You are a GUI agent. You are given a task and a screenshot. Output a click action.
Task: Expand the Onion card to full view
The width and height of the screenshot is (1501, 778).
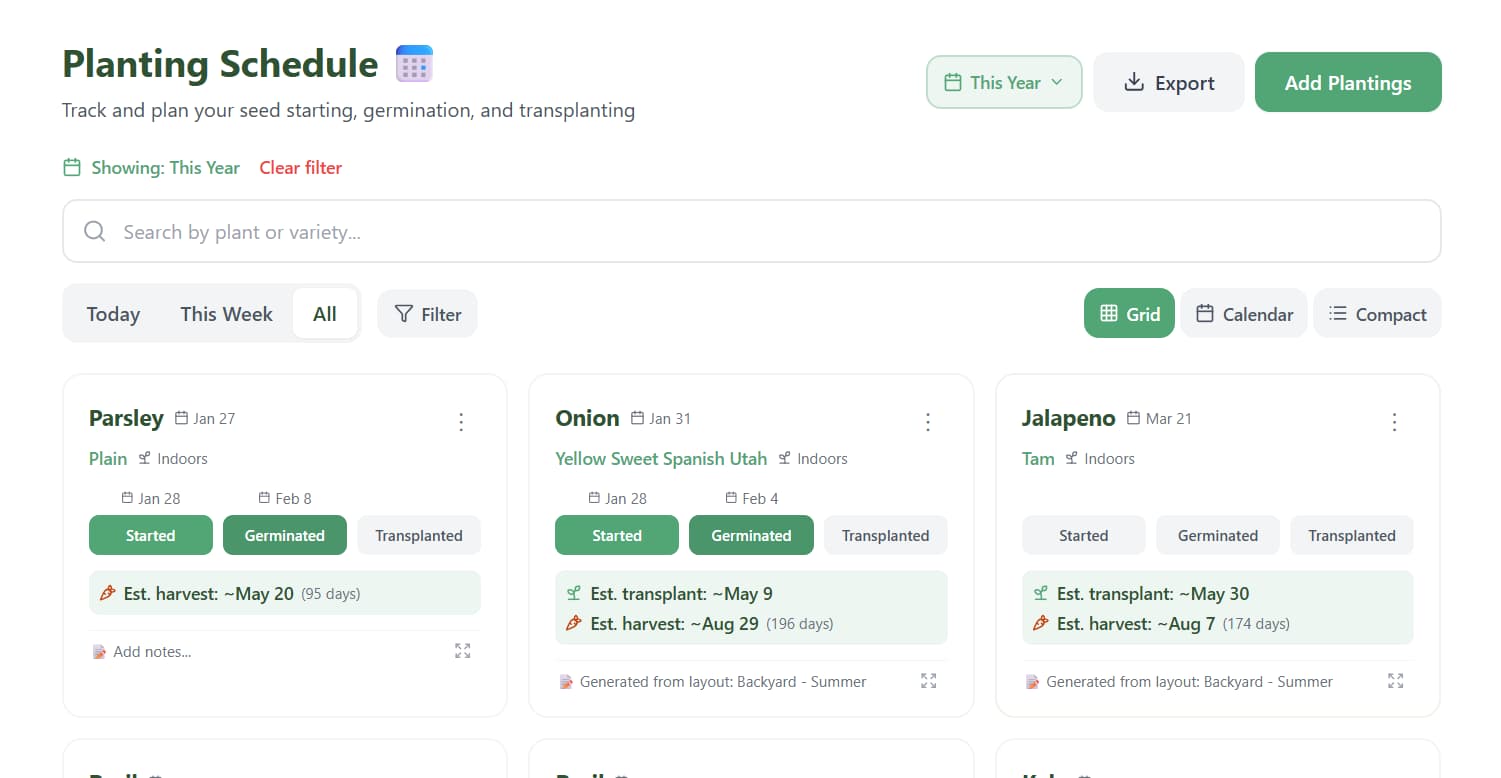point(928,681)
